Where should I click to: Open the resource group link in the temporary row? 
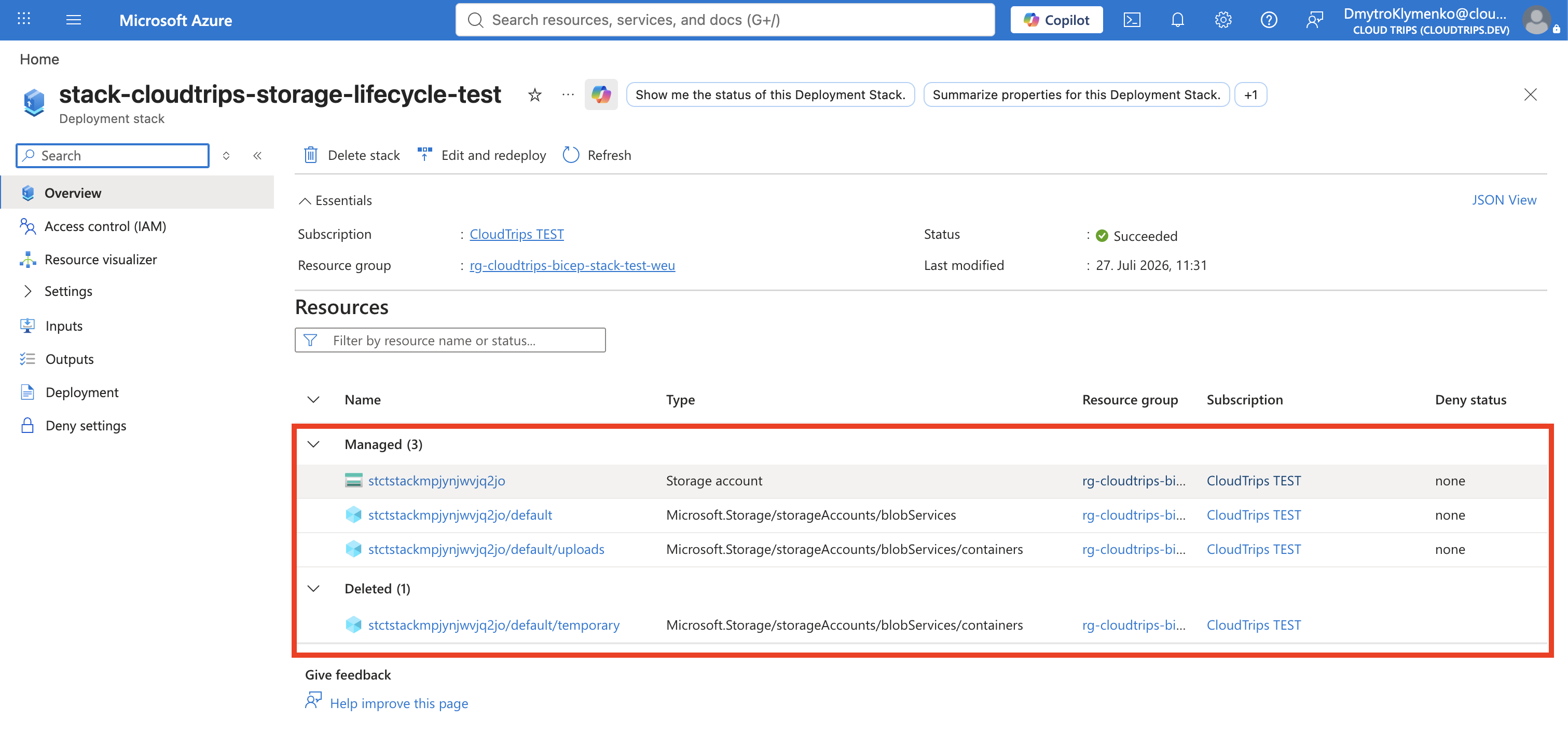point(1133,625)
